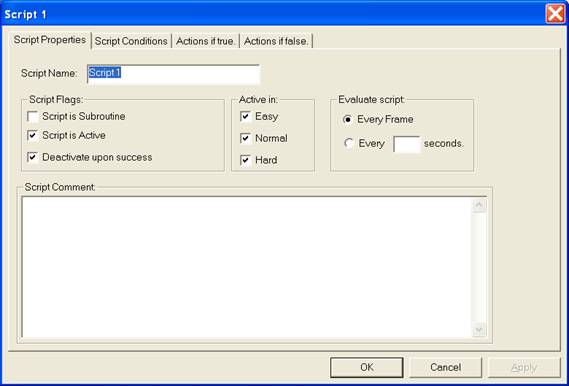Image resolution: width=569 pixels, height=386 pixels.
Task: Click the Apply button
Action: click(524, 367)
